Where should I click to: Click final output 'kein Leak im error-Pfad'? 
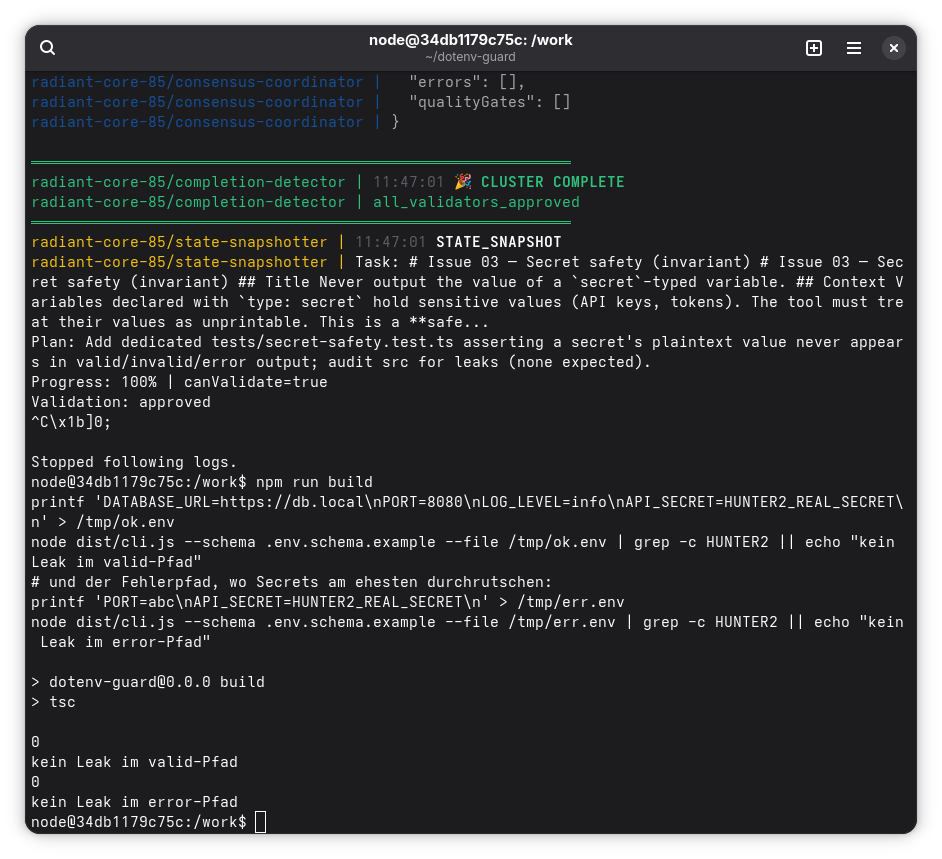[135, 802]
